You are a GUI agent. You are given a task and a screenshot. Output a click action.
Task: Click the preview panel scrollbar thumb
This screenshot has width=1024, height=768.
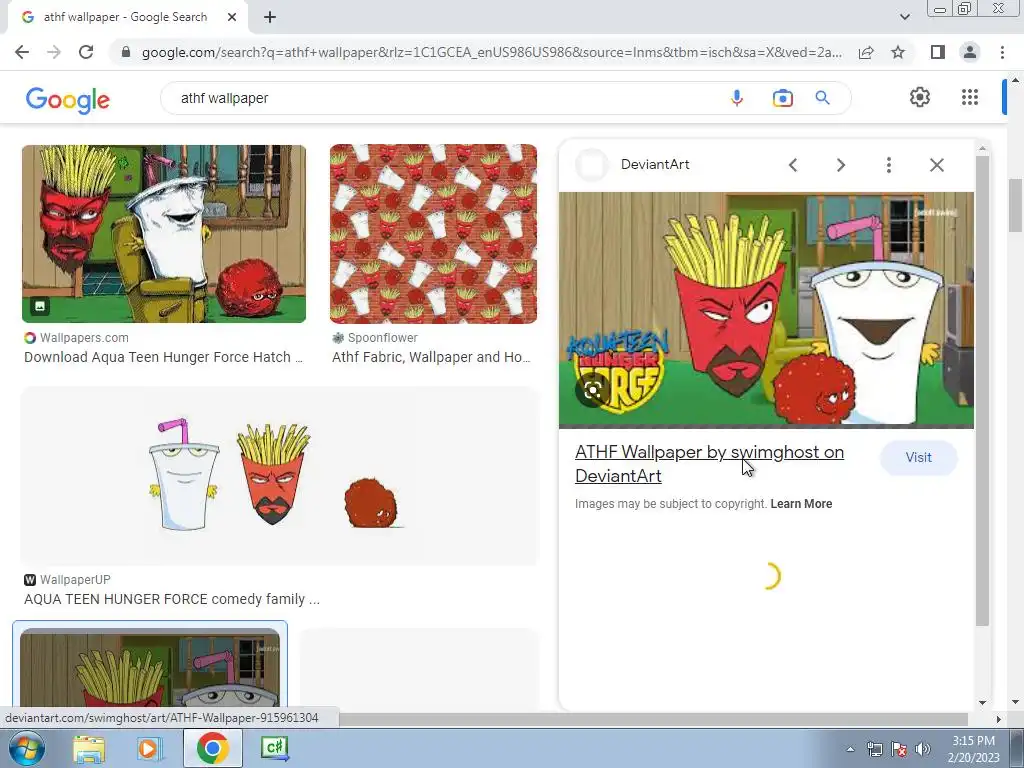(x=982, y=390)
